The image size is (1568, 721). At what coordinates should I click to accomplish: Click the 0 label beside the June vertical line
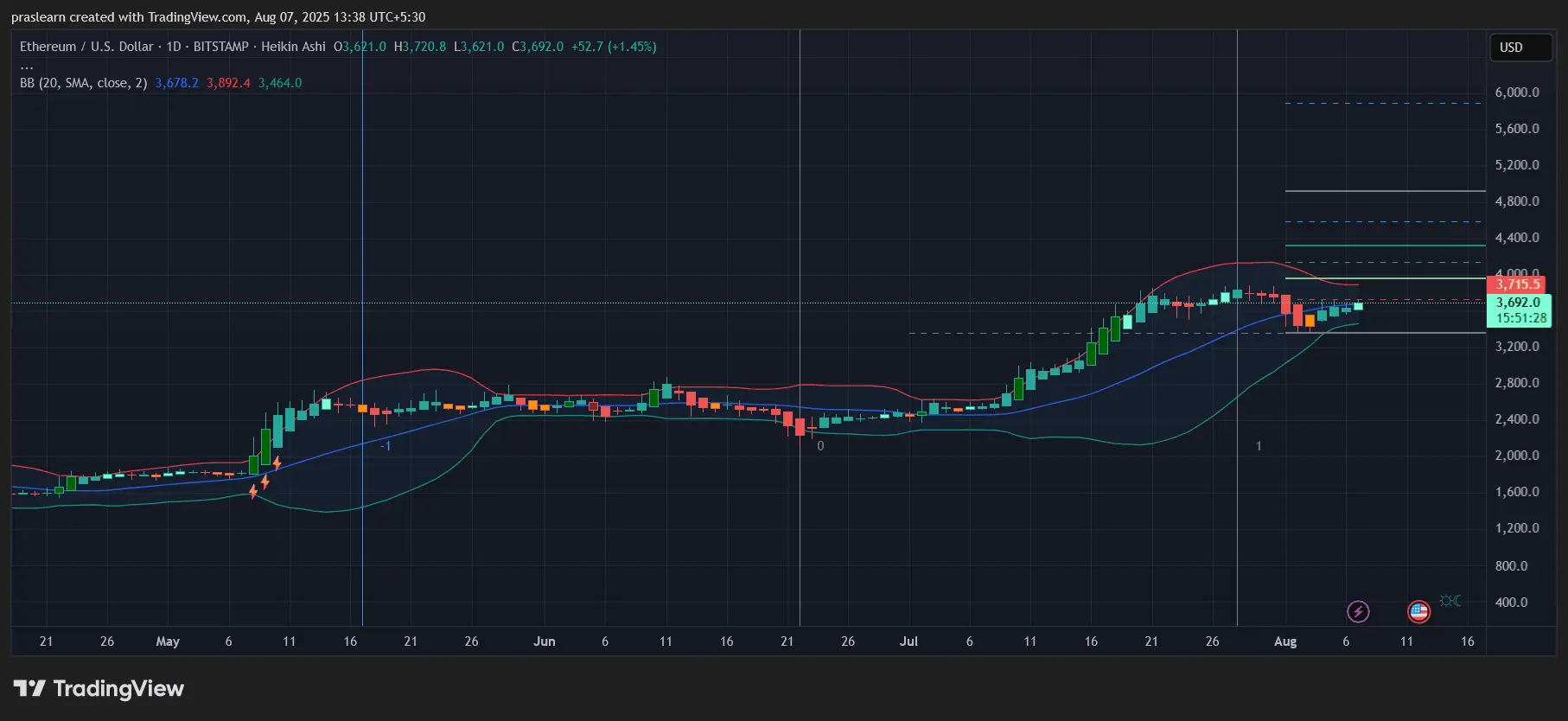820,446
